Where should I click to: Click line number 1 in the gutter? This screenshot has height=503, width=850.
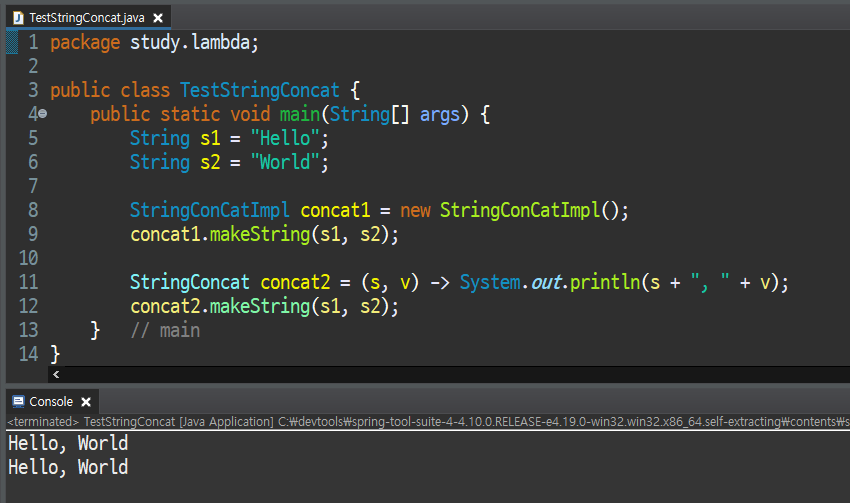33,42
